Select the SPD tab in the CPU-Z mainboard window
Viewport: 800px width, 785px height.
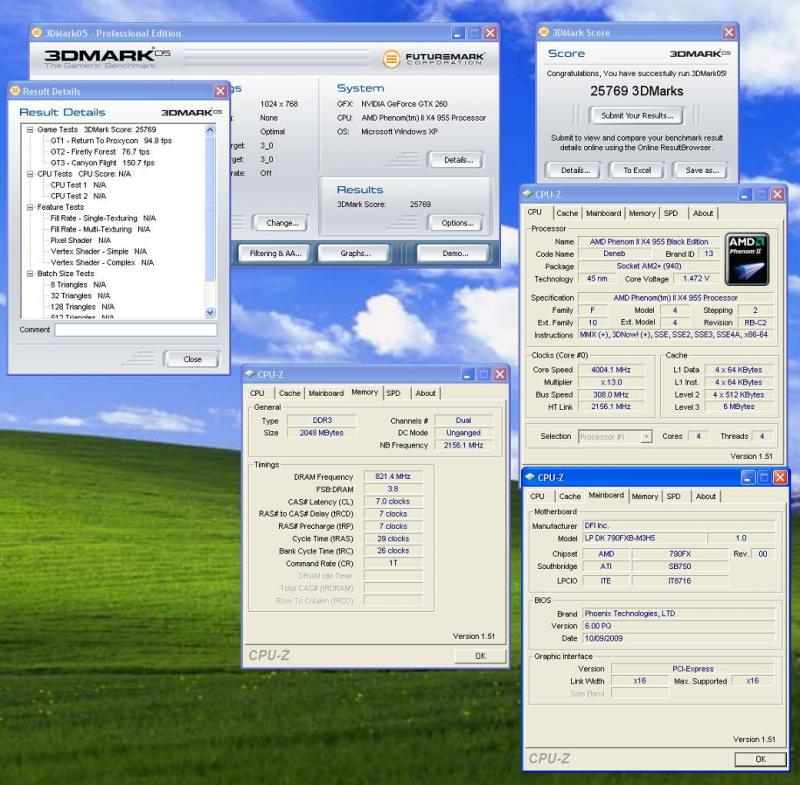point(673,496)
